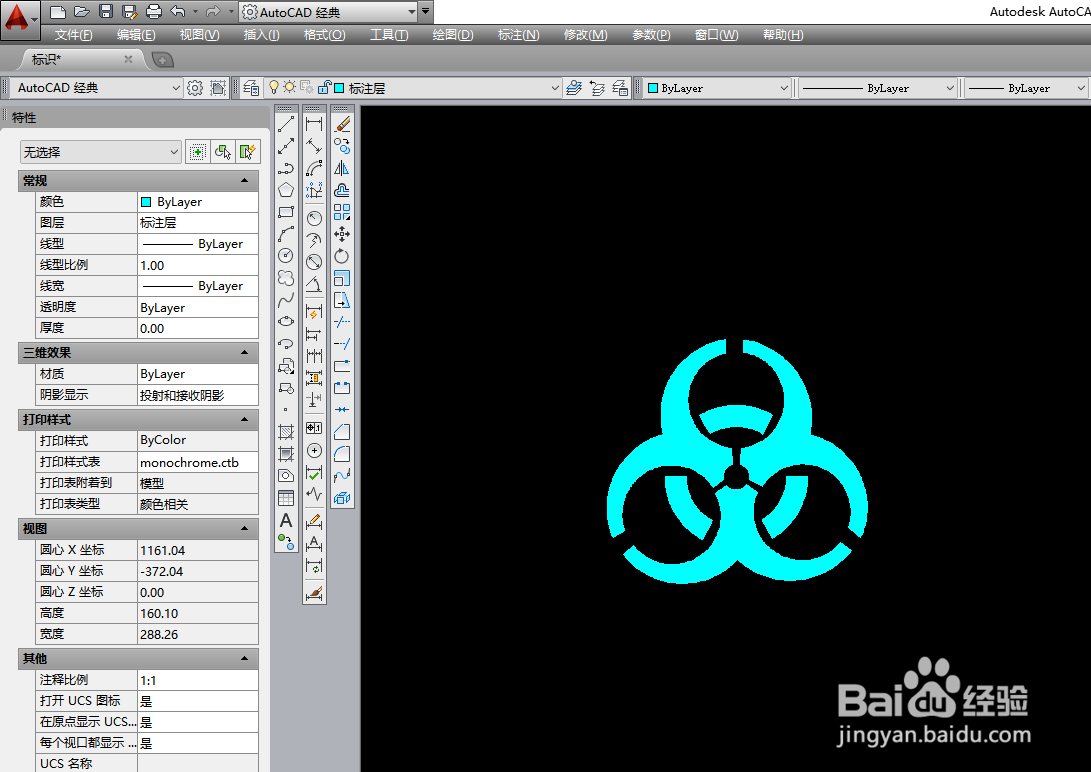The image size is (1091, 772).
Task: Select the Construction Line tool
Action: (286, 146)
